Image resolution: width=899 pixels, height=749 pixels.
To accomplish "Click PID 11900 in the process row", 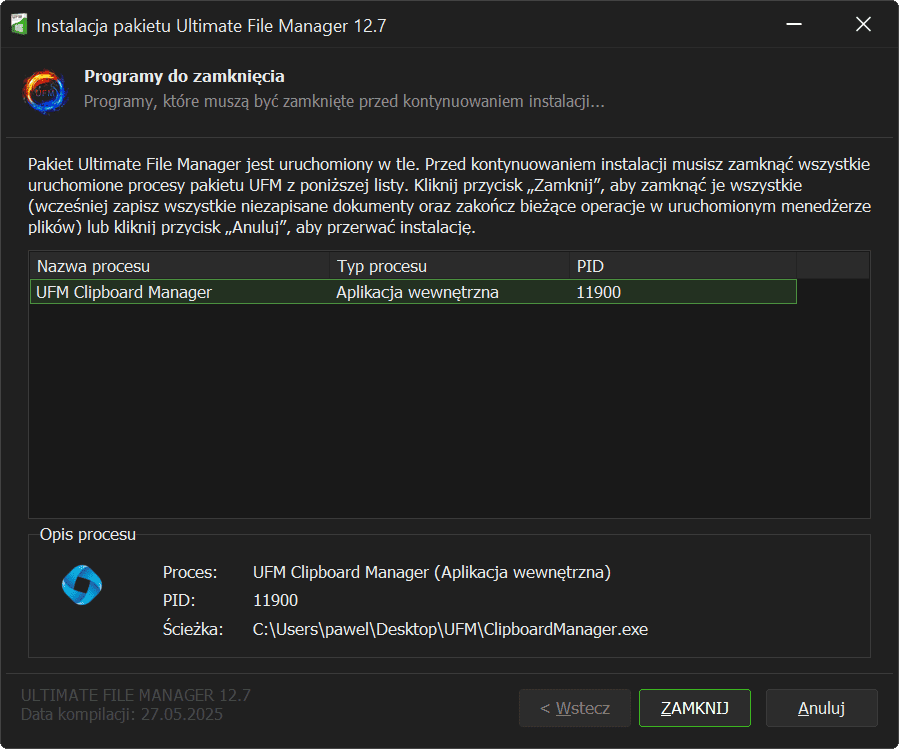I will click(x=598, y=292).
